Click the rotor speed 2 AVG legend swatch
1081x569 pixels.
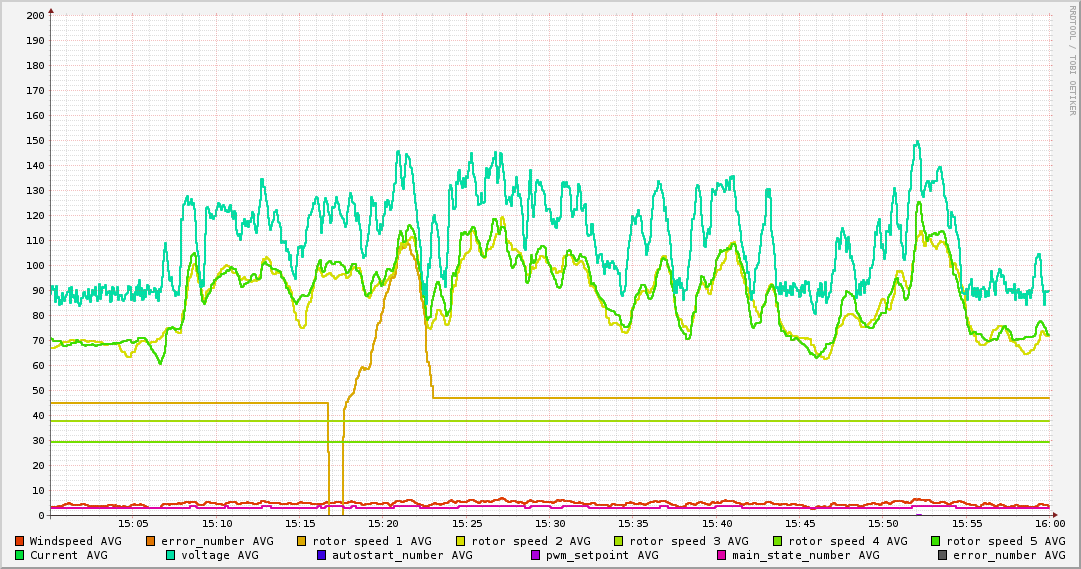tap(461, 541)
